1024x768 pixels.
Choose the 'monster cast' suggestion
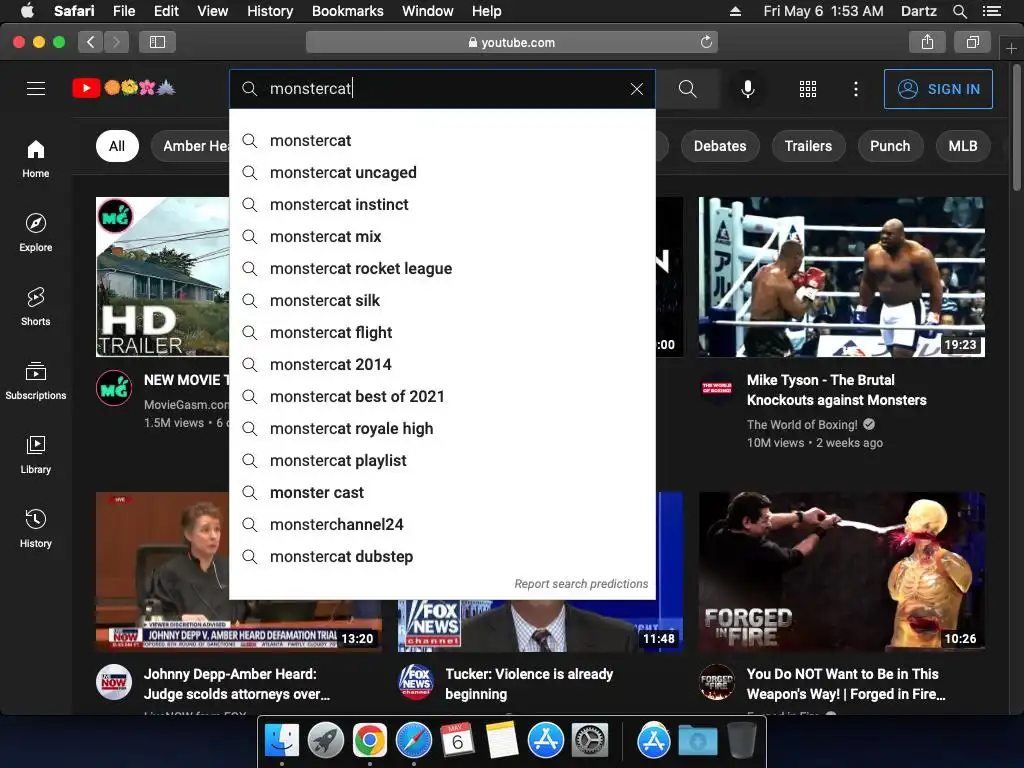(x=442, y=492)
